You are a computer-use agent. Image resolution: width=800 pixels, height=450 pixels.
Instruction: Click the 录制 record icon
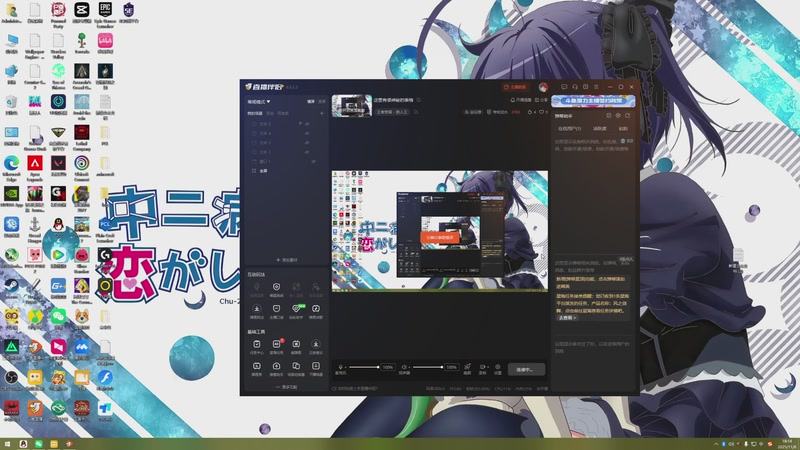click(481, 368)
